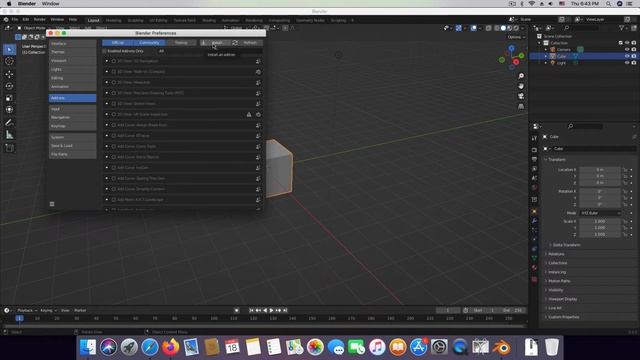This screenshot has height=360, width=640.
Task: Open the Interface preferences section
Action: point(73,43)
